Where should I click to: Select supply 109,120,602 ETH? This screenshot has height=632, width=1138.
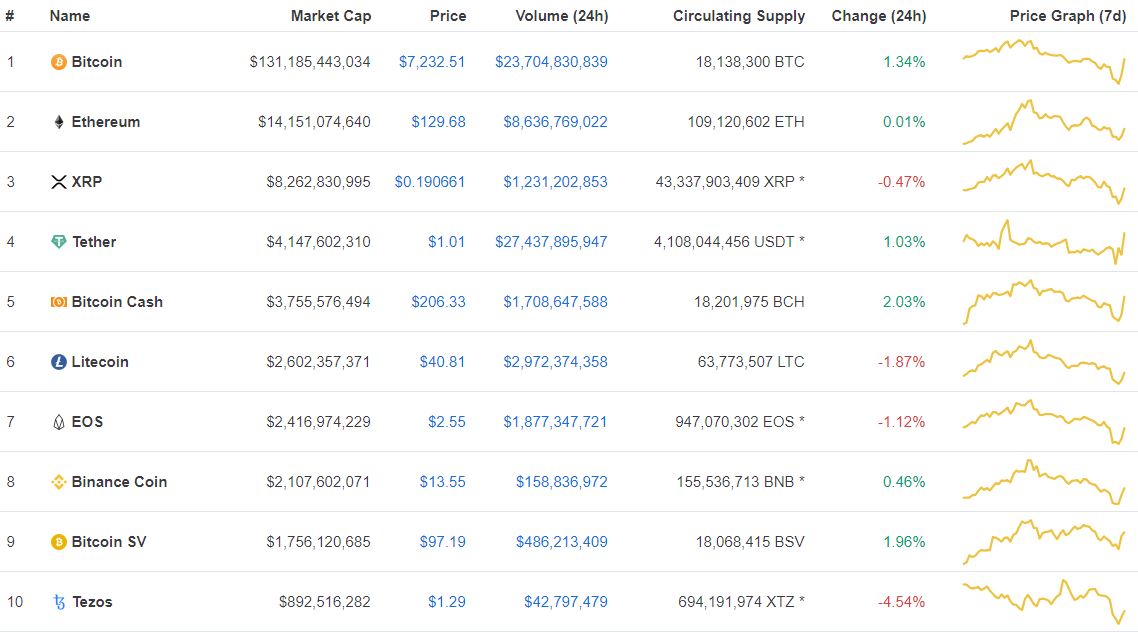coord(746,122)
